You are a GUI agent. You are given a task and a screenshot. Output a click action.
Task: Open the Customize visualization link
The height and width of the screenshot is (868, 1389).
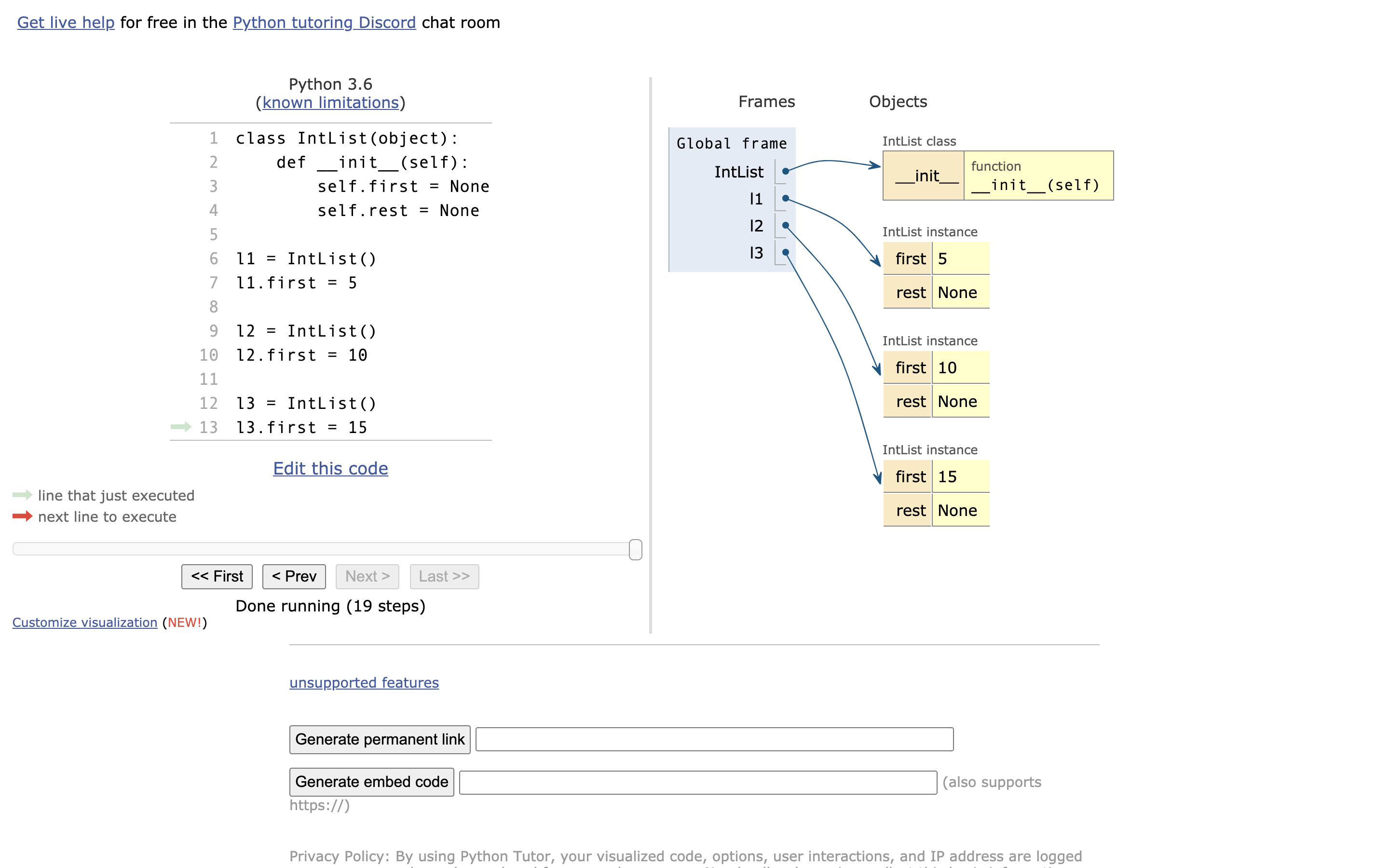coord(85,622)
